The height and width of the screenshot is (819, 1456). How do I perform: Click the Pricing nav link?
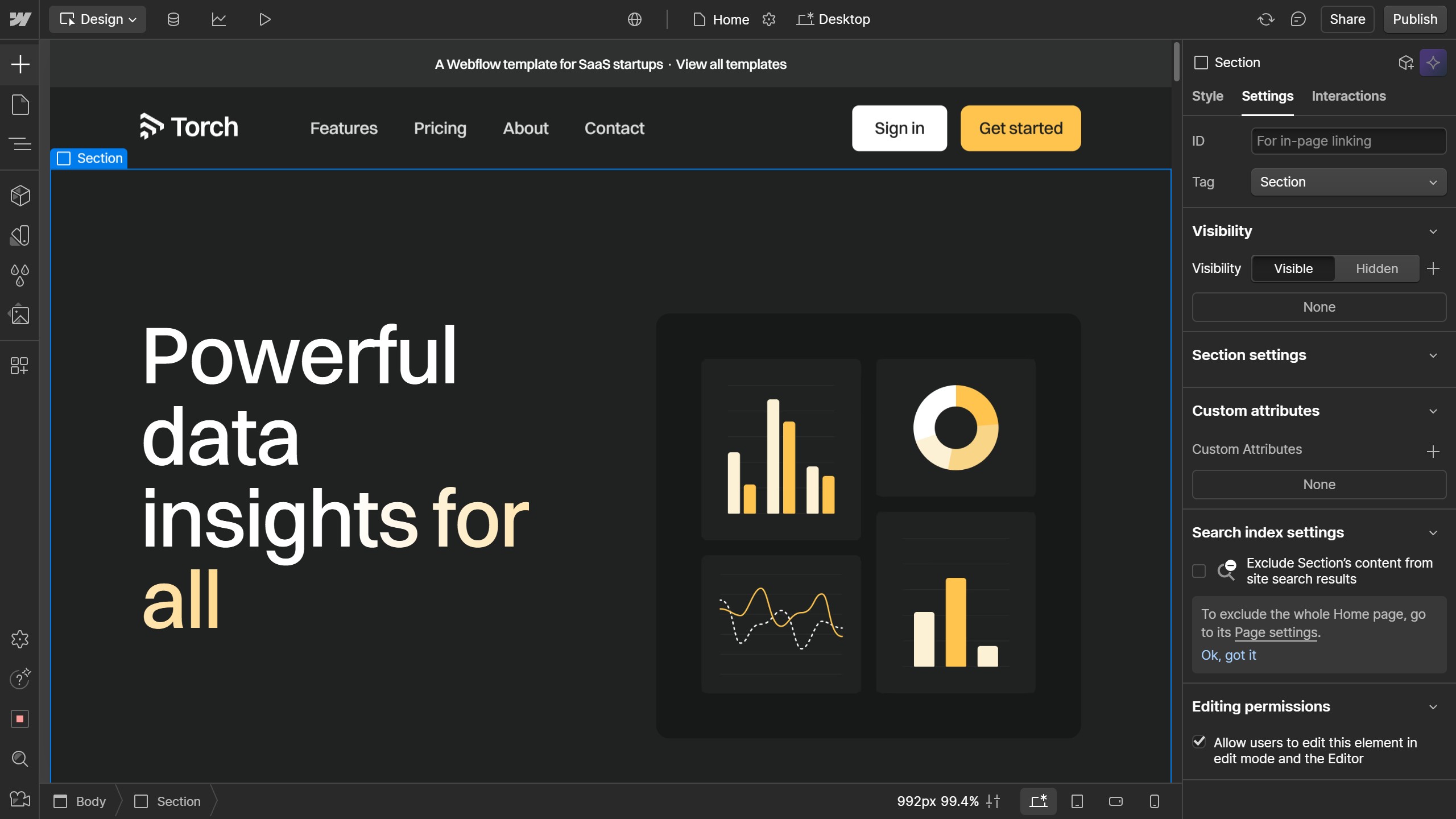tap(440, 129)
